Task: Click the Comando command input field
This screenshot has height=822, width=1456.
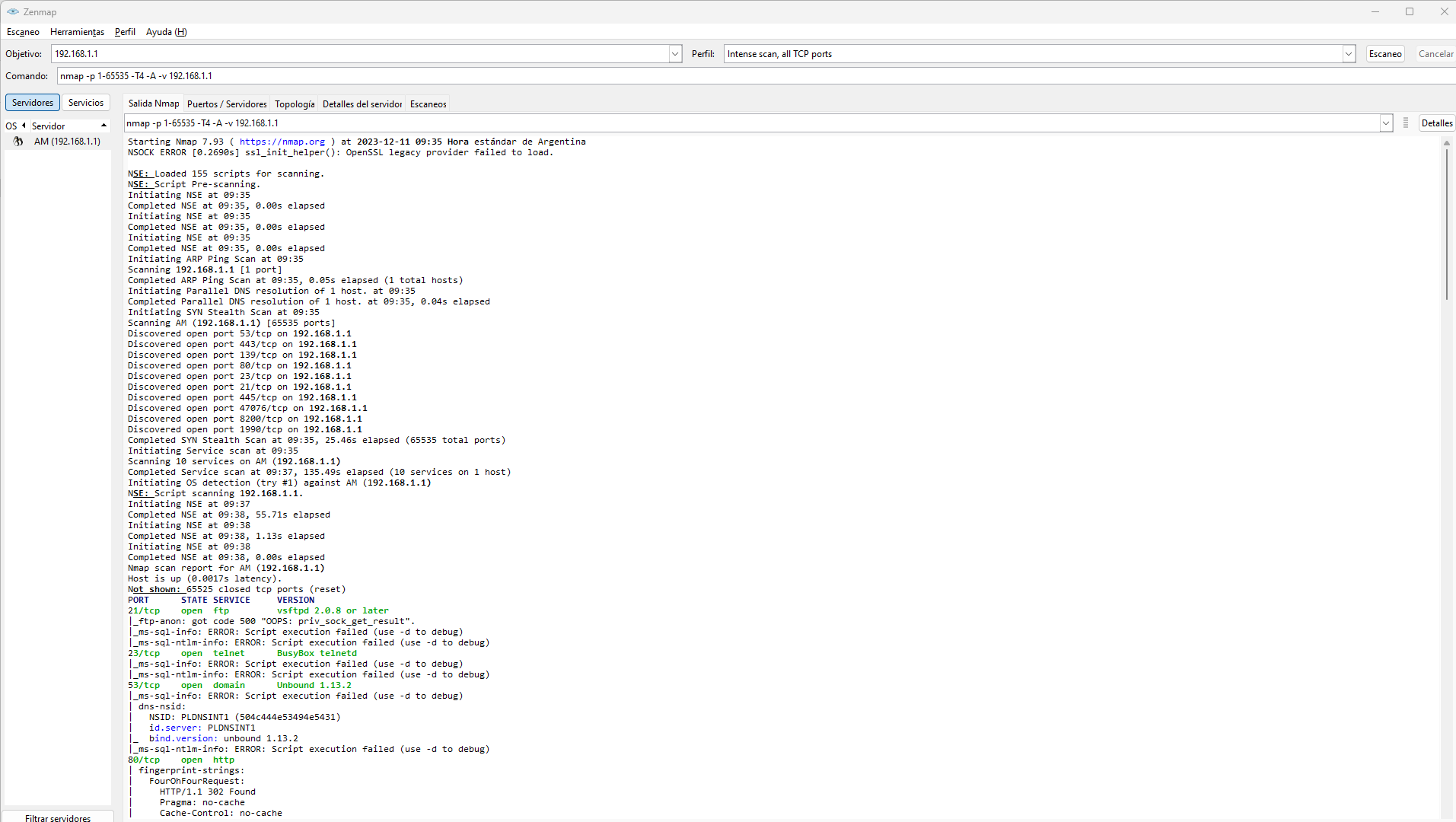Action: [756, 76]
